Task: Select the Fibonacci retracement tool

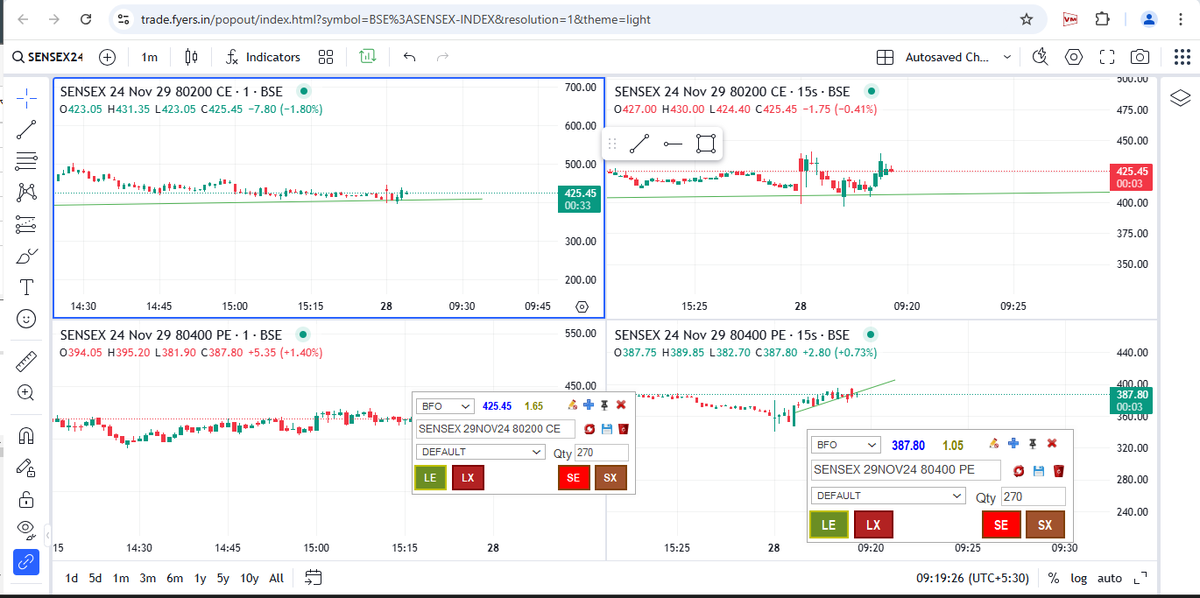Action: (x=27, y=159)
